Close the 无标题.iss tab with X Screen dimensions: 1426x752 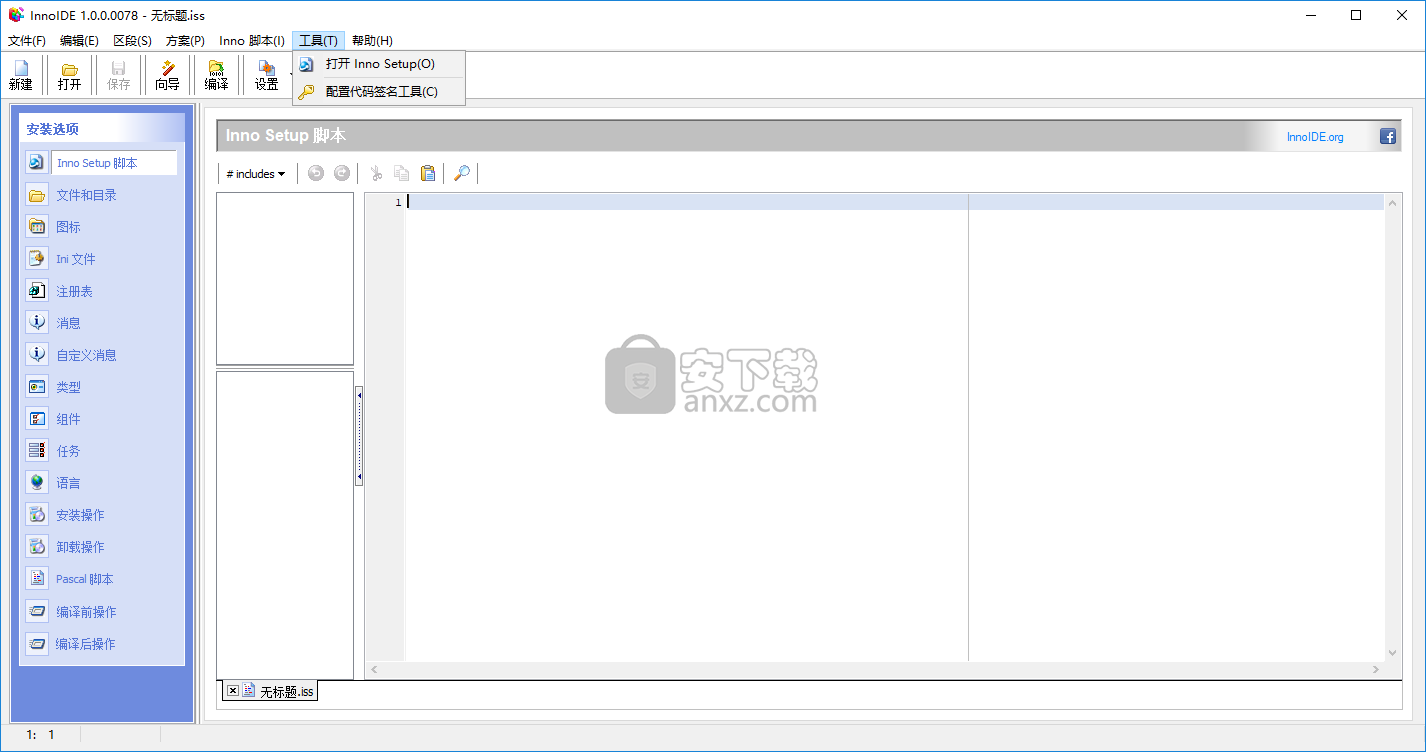pos(232,690)
